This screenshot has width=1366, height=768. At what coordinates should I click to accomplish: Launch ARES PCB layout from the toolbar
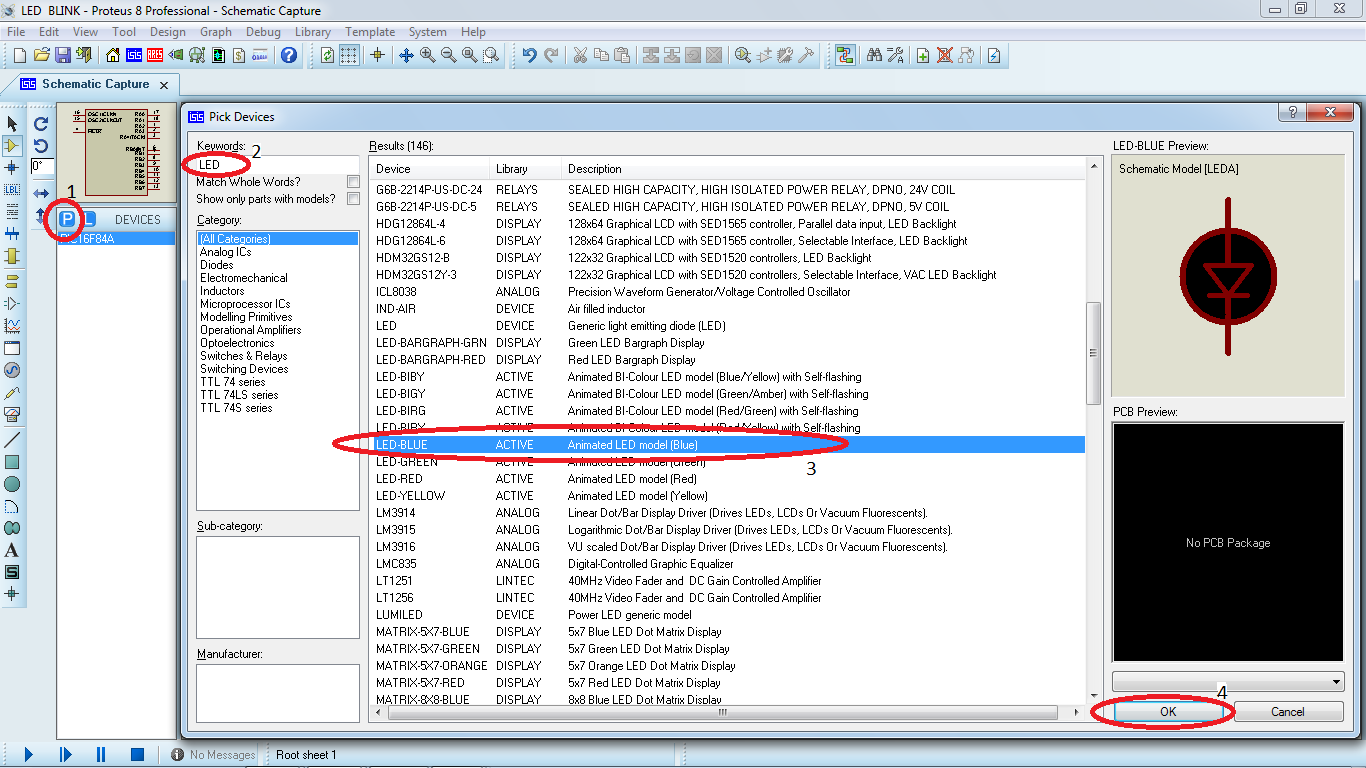coord(155,56)
